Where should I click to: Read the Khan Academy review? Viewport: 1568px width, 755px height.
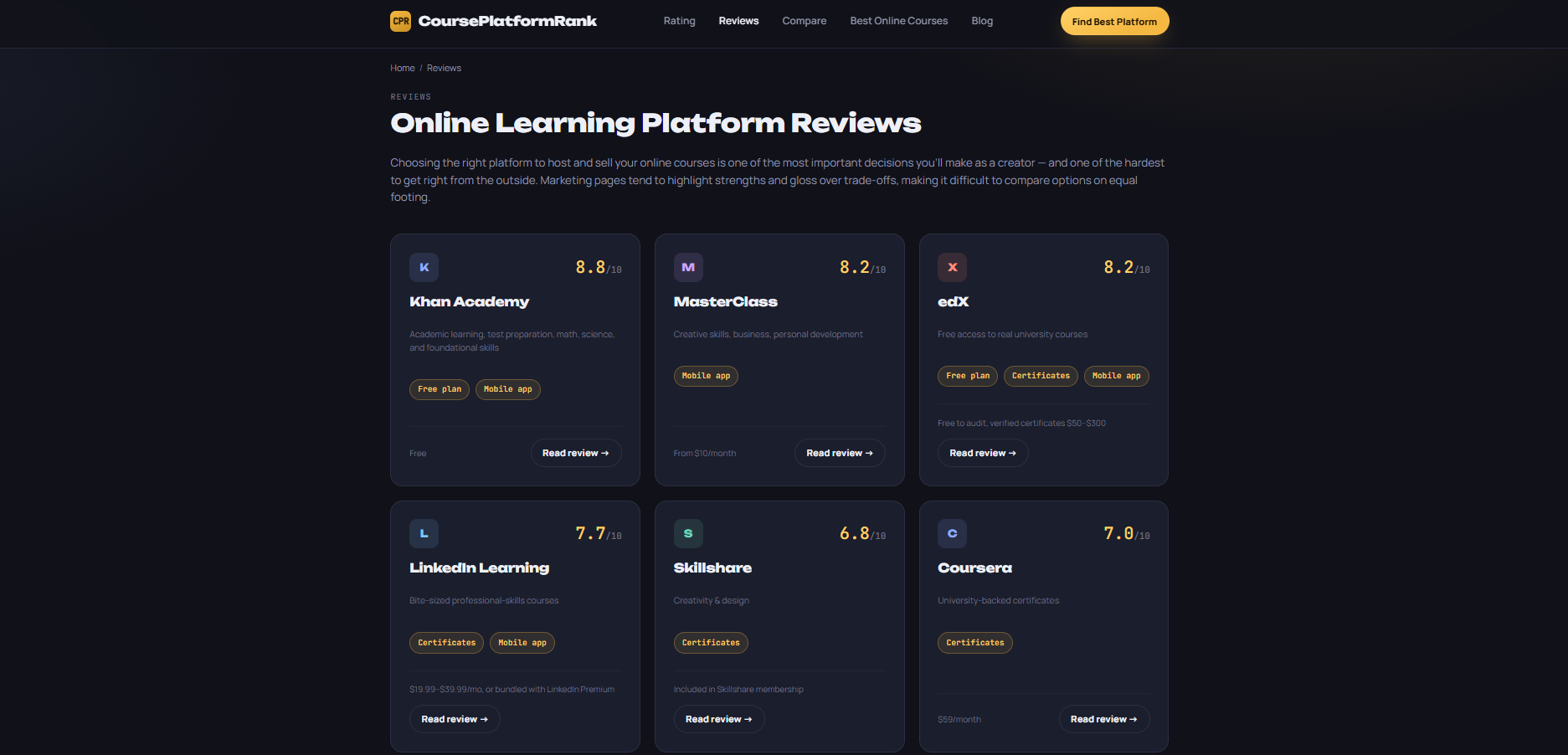click(x=576, y=453)
